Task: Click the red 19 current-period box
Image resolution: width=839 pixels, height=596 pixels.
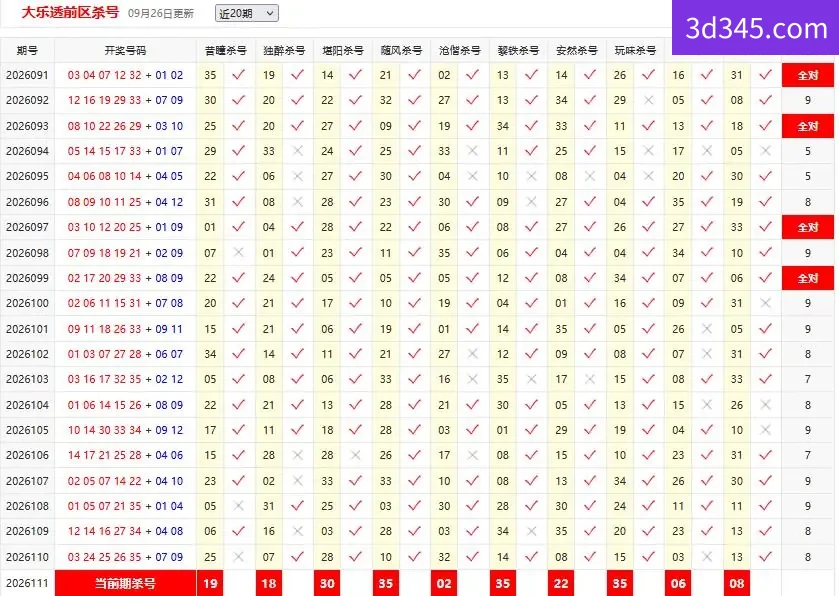Action: [210, 583]
